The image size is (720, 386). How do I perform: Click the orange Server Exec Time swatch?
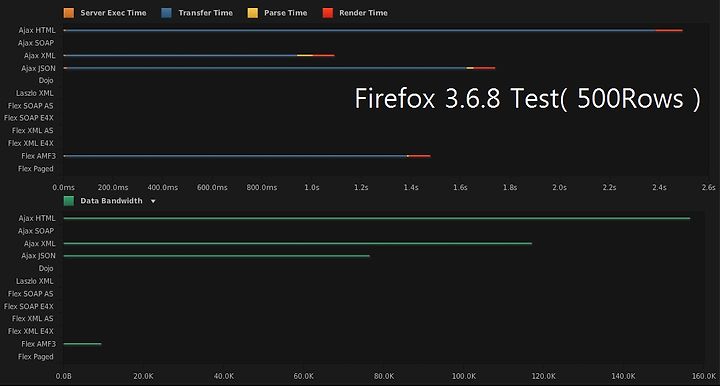[x=69, y=13]
